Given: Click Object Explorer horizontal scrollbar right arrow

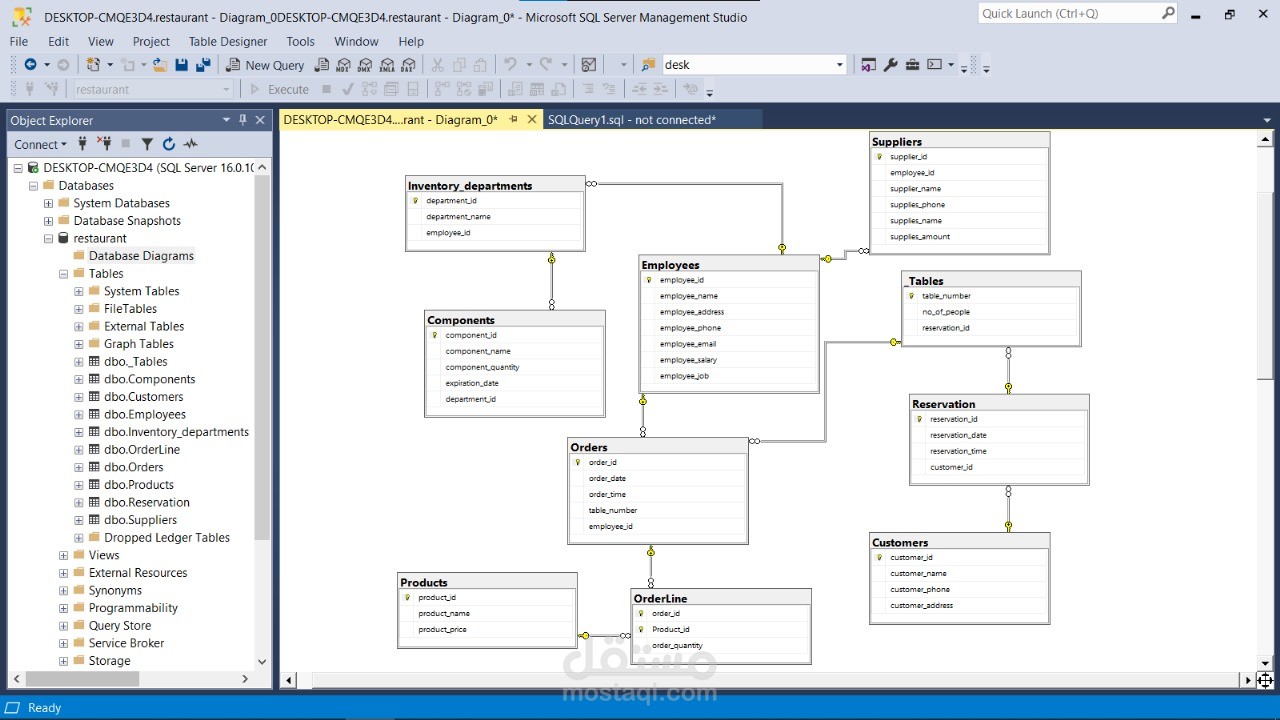Looking at the screenshot, I should pos(245,679).
